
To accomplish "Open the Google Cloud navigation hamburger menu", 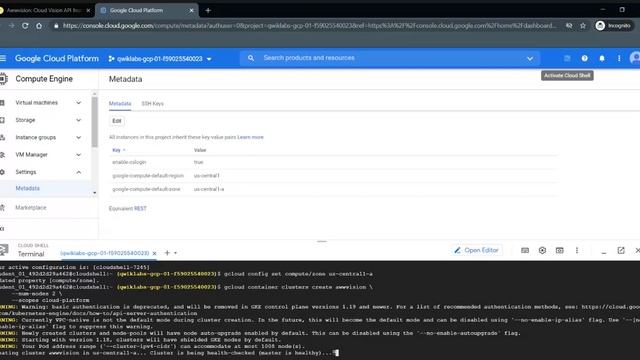I will click(3, 58).
